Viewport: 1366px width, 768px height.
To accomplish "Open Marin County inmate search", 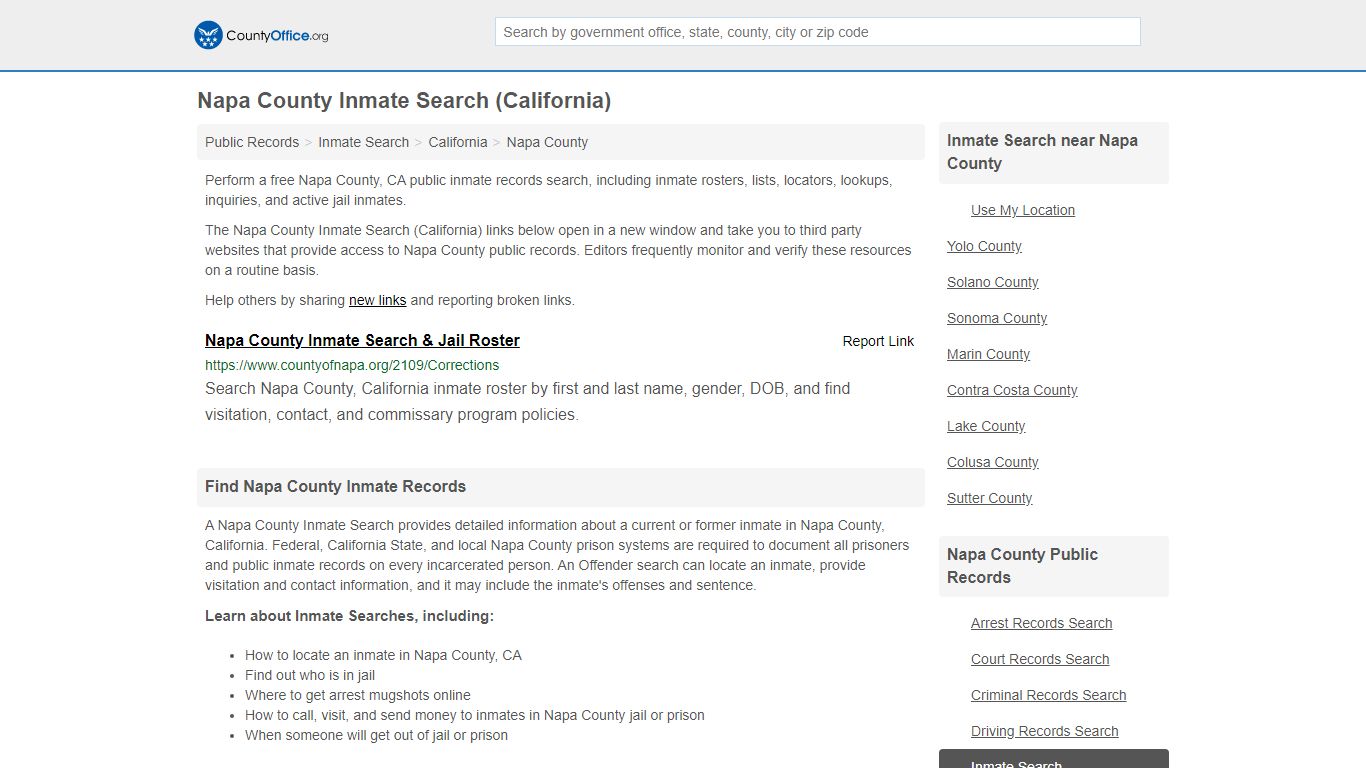I will (x=988, y=354).
